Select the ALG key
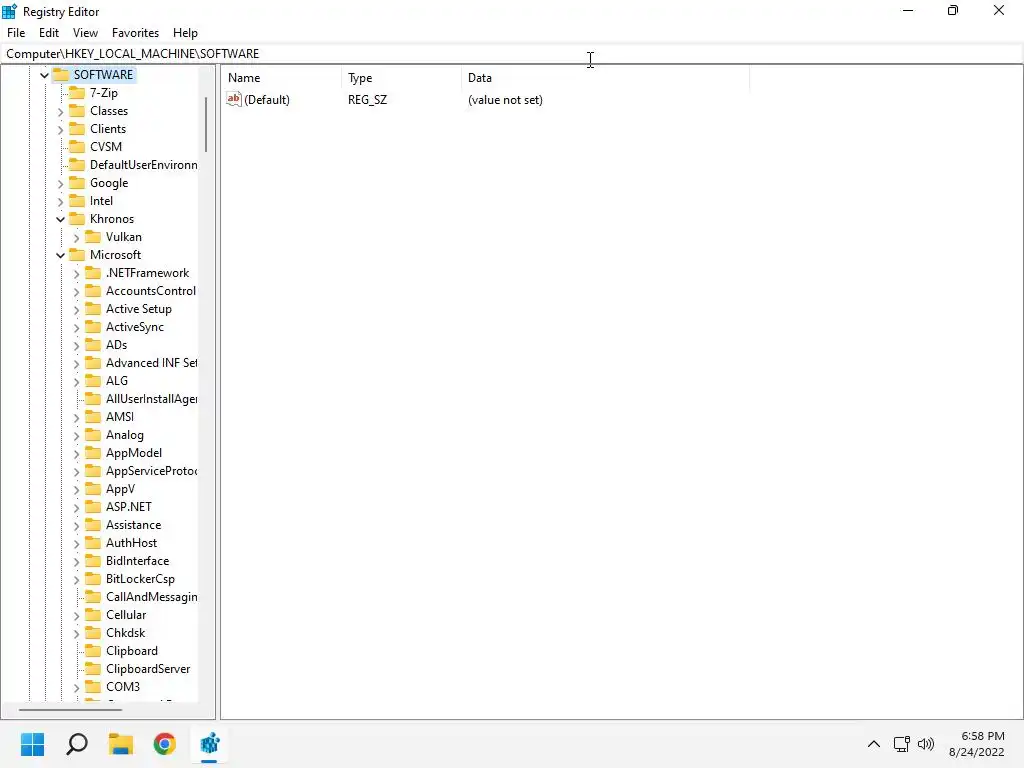This screenshot has height=768, width=1024. [117, 381]
